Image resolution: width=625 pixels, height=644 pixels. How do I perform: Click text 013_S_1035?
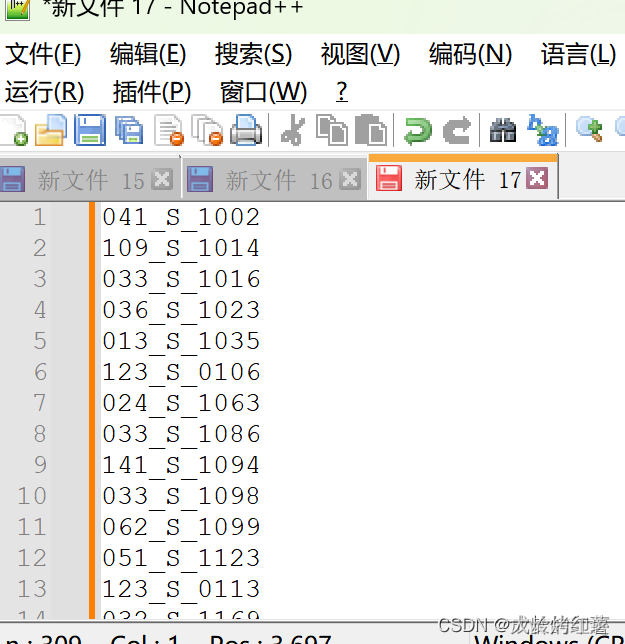[x=181, y=341]
